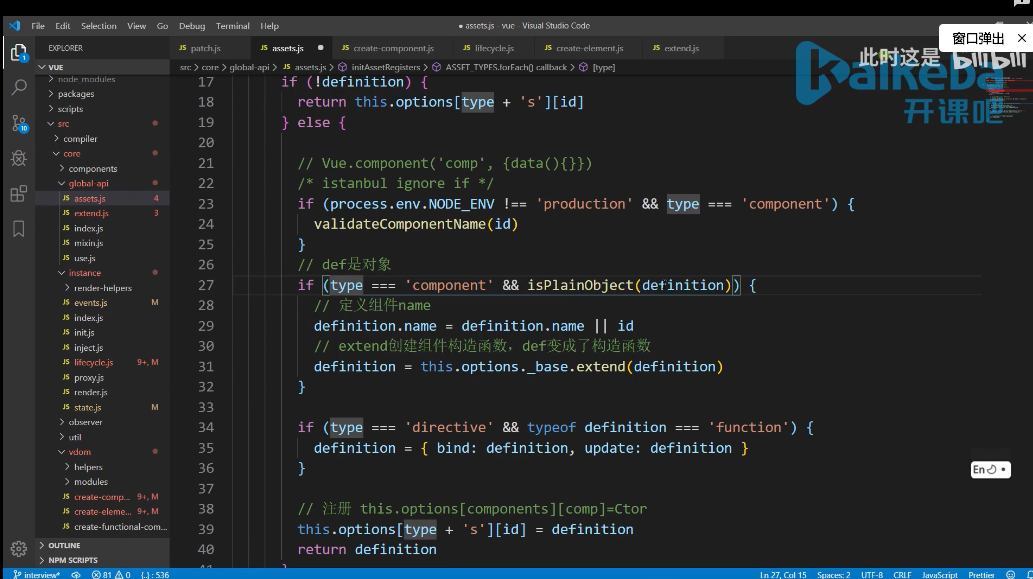Click unsaved dot on assets.js tab
This screenshot has width=1033, height=579.
coord(321,47)
